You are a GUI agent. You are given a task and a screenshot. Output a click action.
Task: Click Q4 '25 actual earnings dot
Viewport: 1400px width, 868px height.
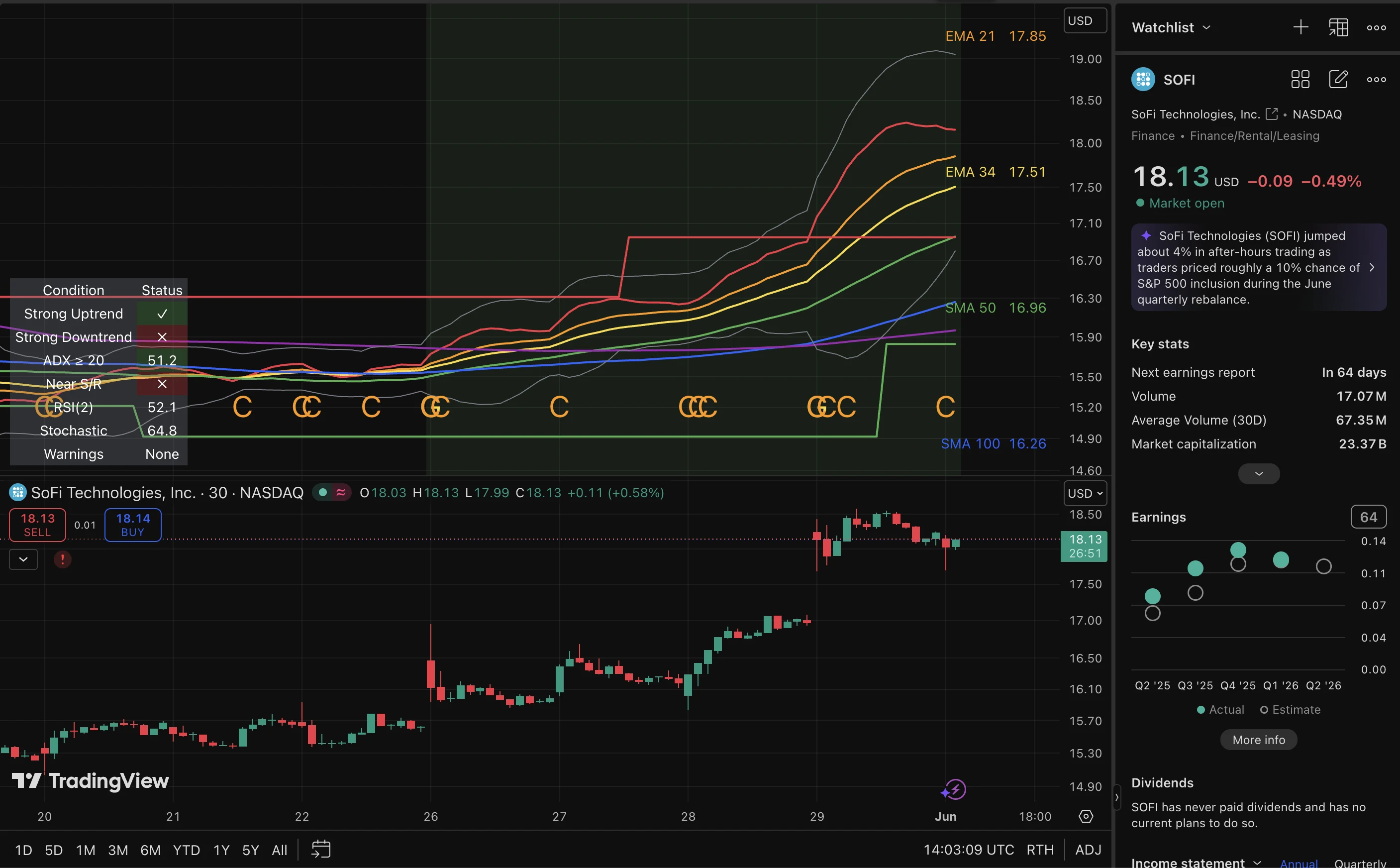(1238, 549)
